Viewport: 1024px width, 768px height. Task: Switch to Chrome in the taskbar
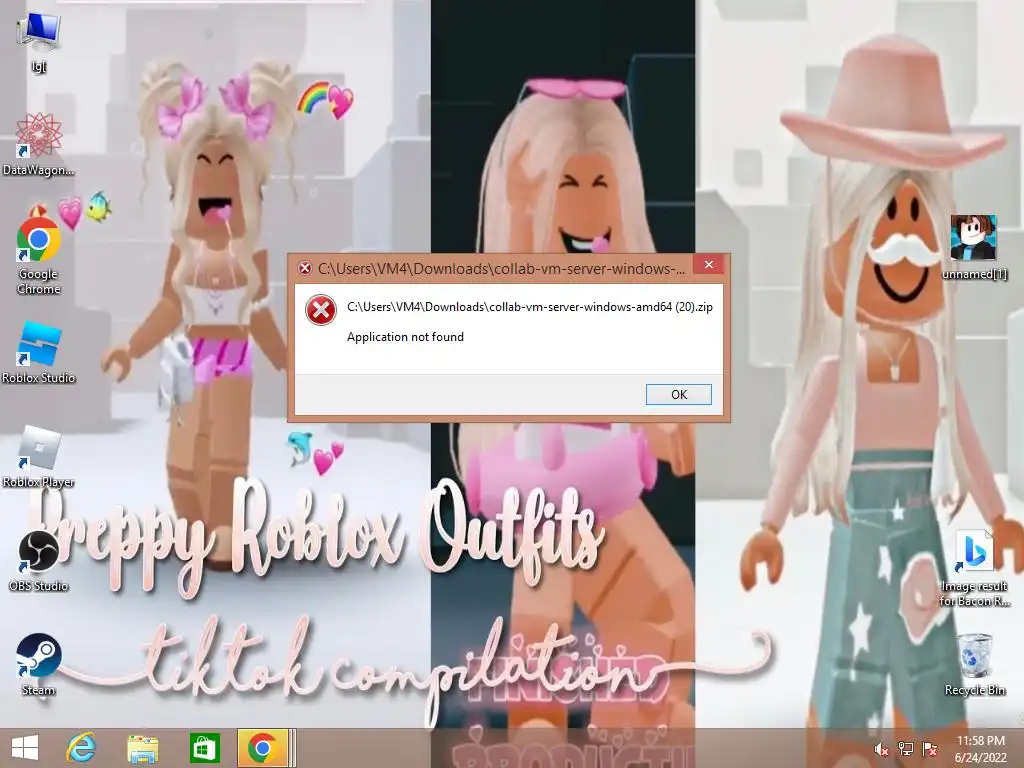point(263,748)
